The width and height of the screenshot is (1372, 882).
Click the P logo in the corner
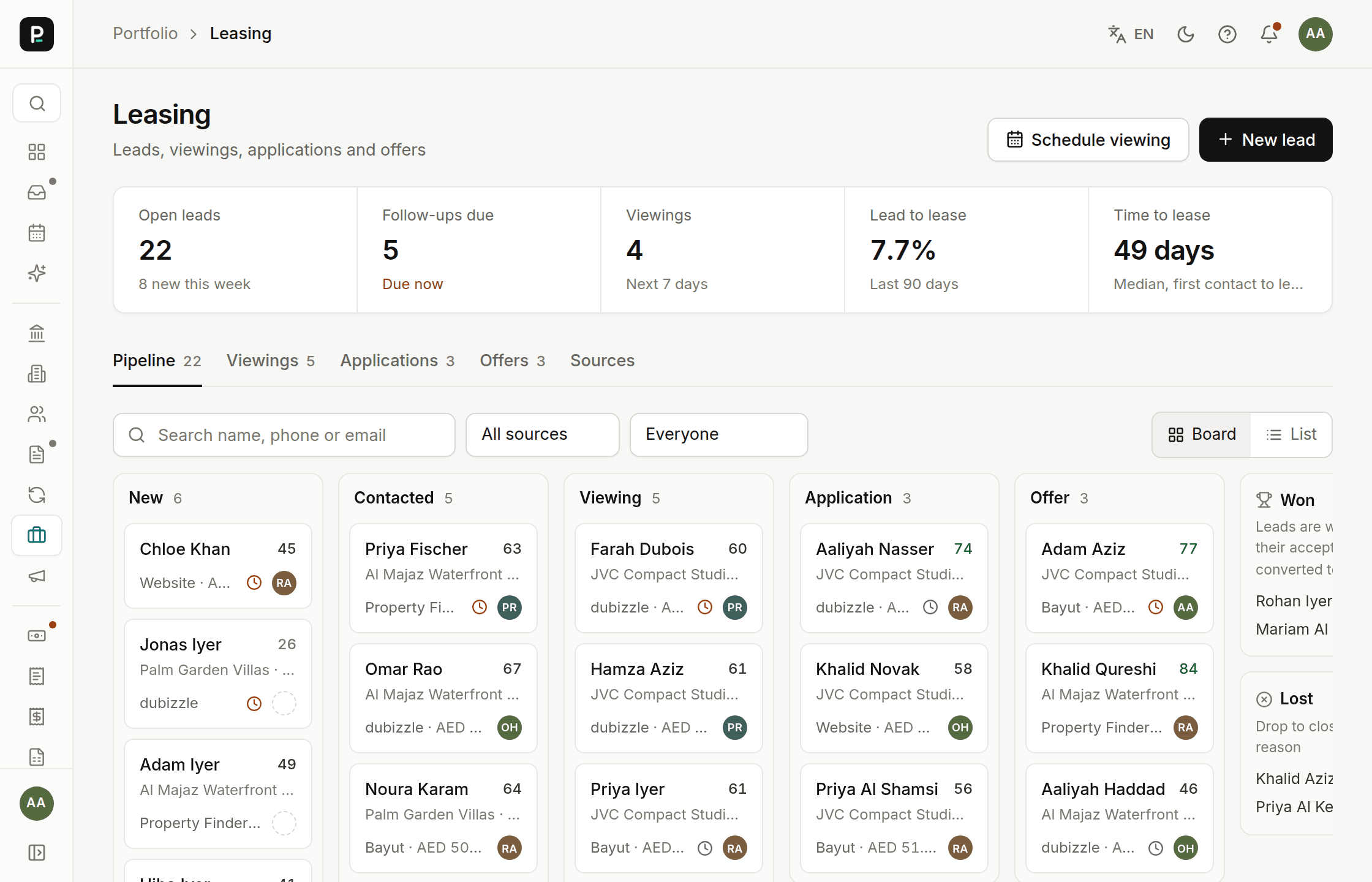click(37, 34)
